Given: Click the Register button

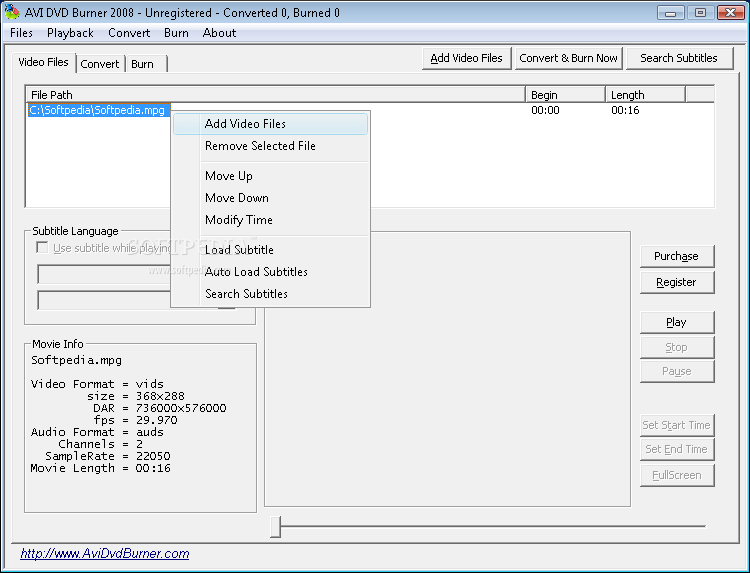Looking at the screenshot, I should [x=677, y=282].
